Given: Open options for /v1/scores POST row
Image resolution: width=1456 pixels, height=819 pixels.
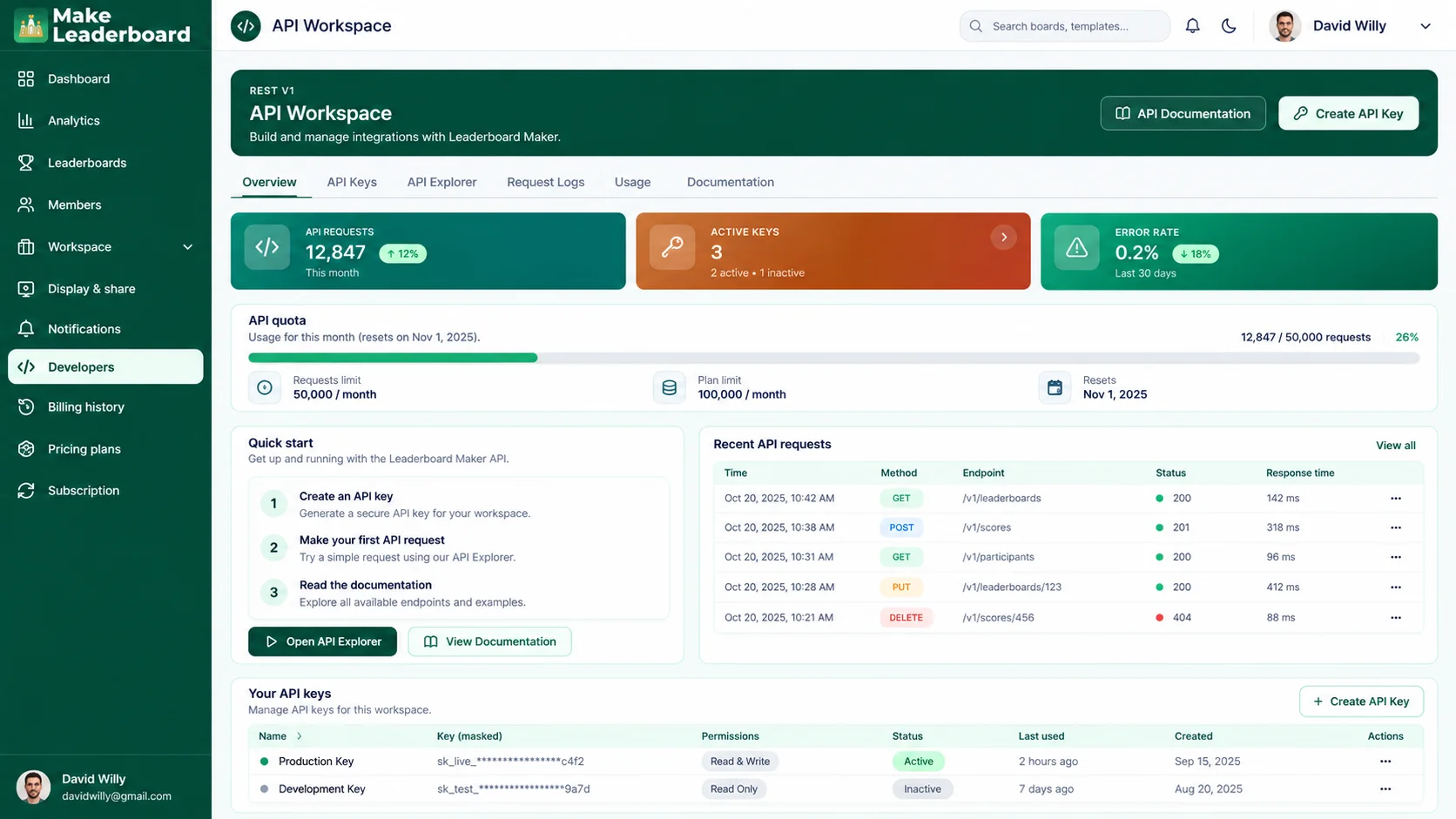Looking at the screenshot, I should click(1396, 527).
